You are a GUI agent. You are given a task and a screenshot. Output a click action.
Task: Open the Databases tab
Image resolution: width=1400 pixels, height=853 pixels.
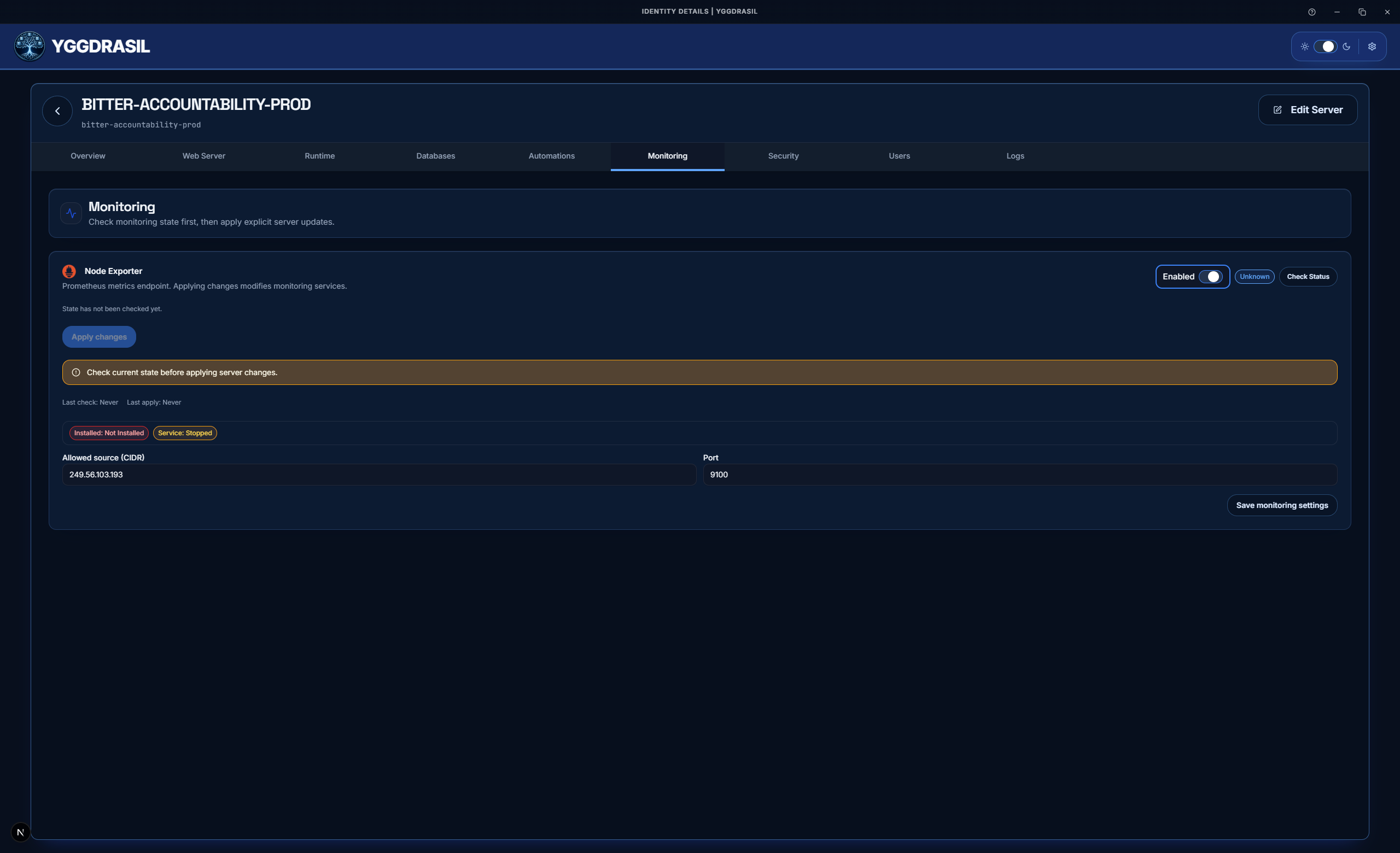[x=435, y=156]
